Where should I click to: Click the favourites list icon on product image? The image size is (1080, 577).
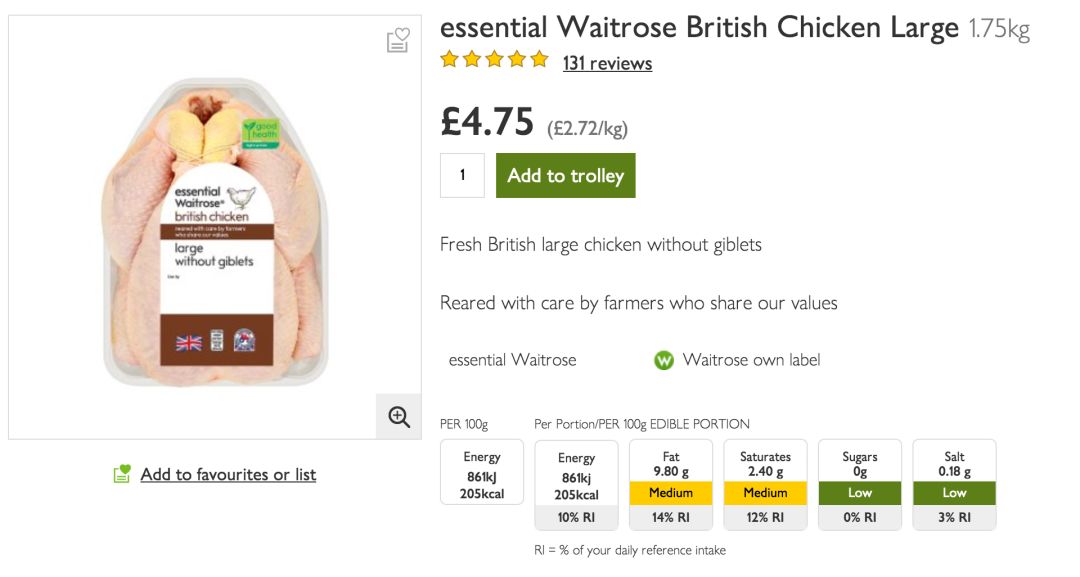pyautogui.click(x=398, y=41)
